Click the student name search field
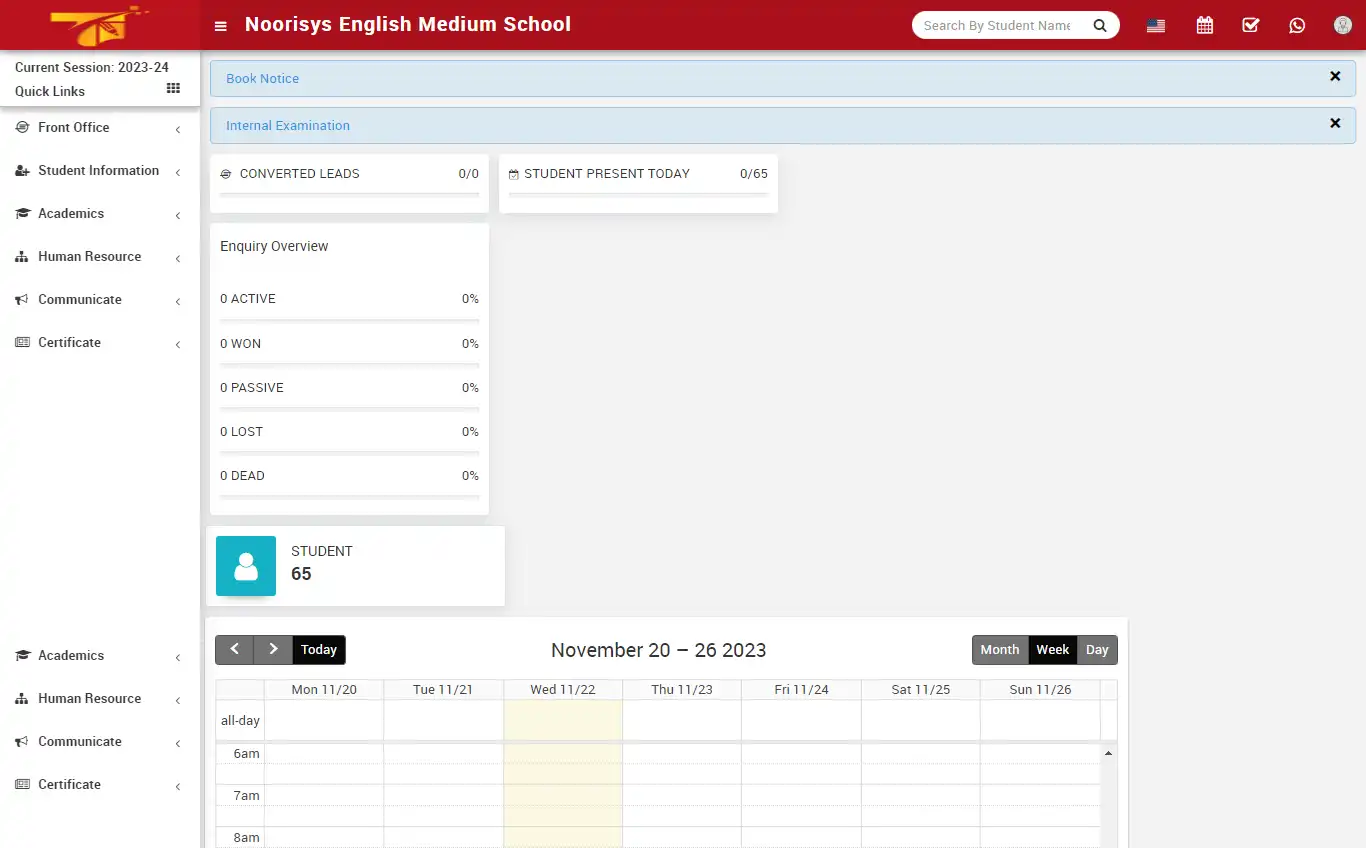 [995, 25]
